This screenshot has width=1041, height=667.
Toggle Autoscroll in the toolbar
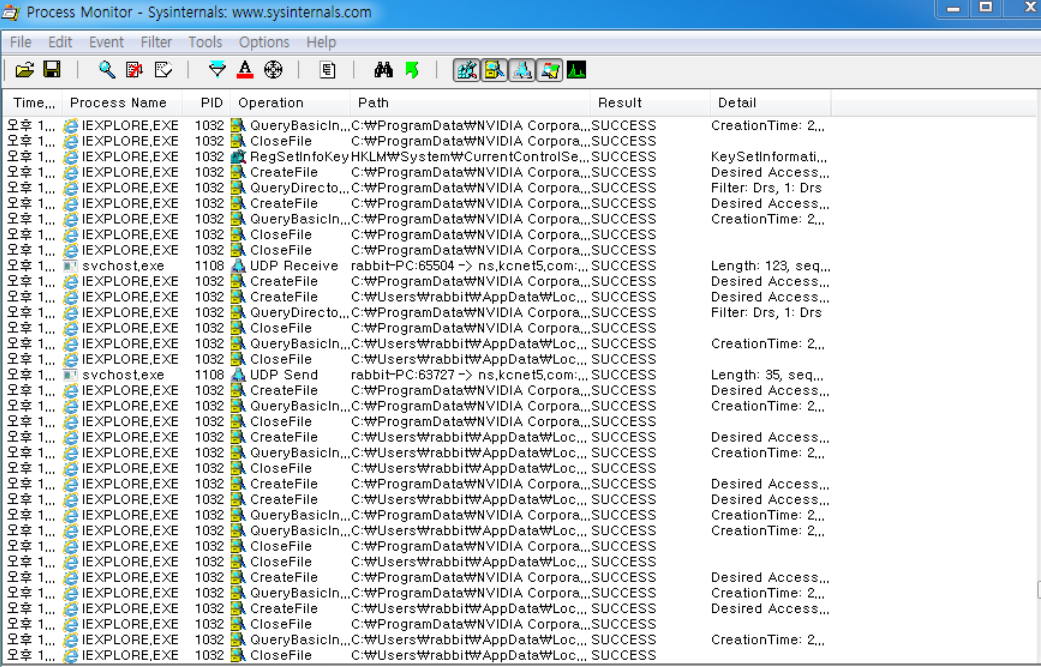coord(135,70)
